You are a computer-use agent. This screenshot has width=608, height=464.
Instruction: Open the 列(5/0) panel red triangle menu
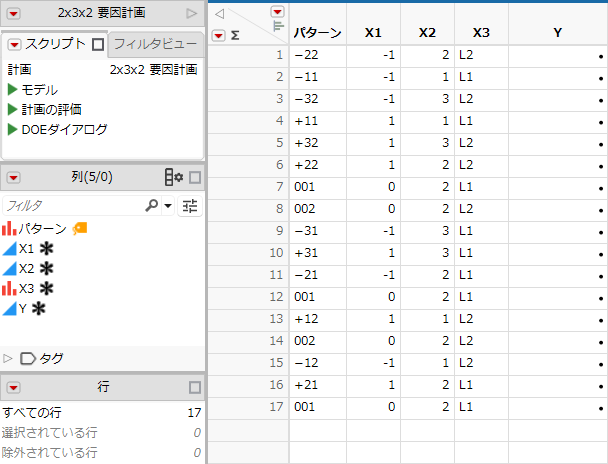(x=14, y=178)
